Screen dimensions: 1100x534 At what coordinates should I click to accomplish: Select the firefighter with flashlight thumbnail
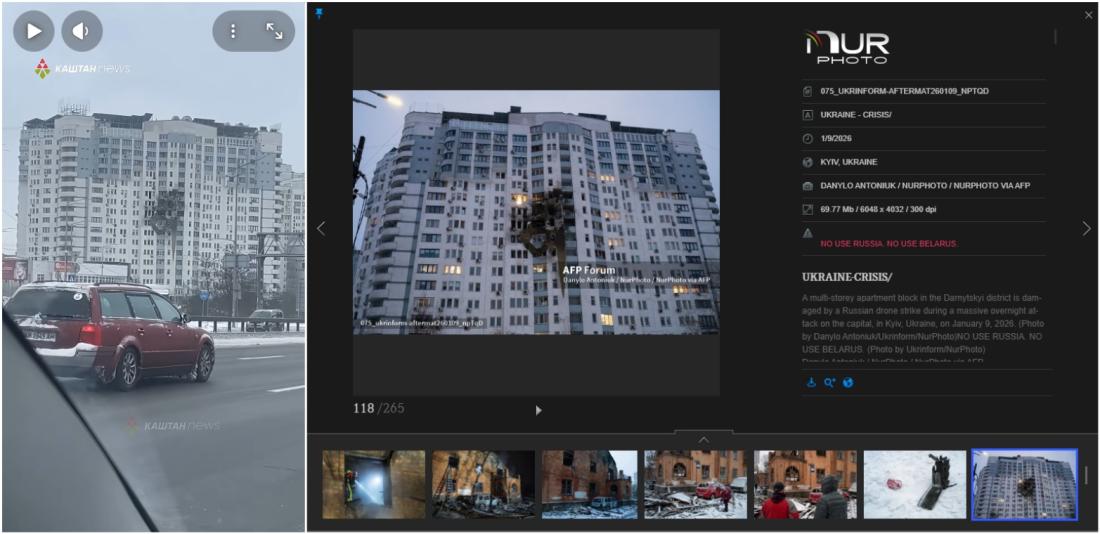click(x=373, y=484)
